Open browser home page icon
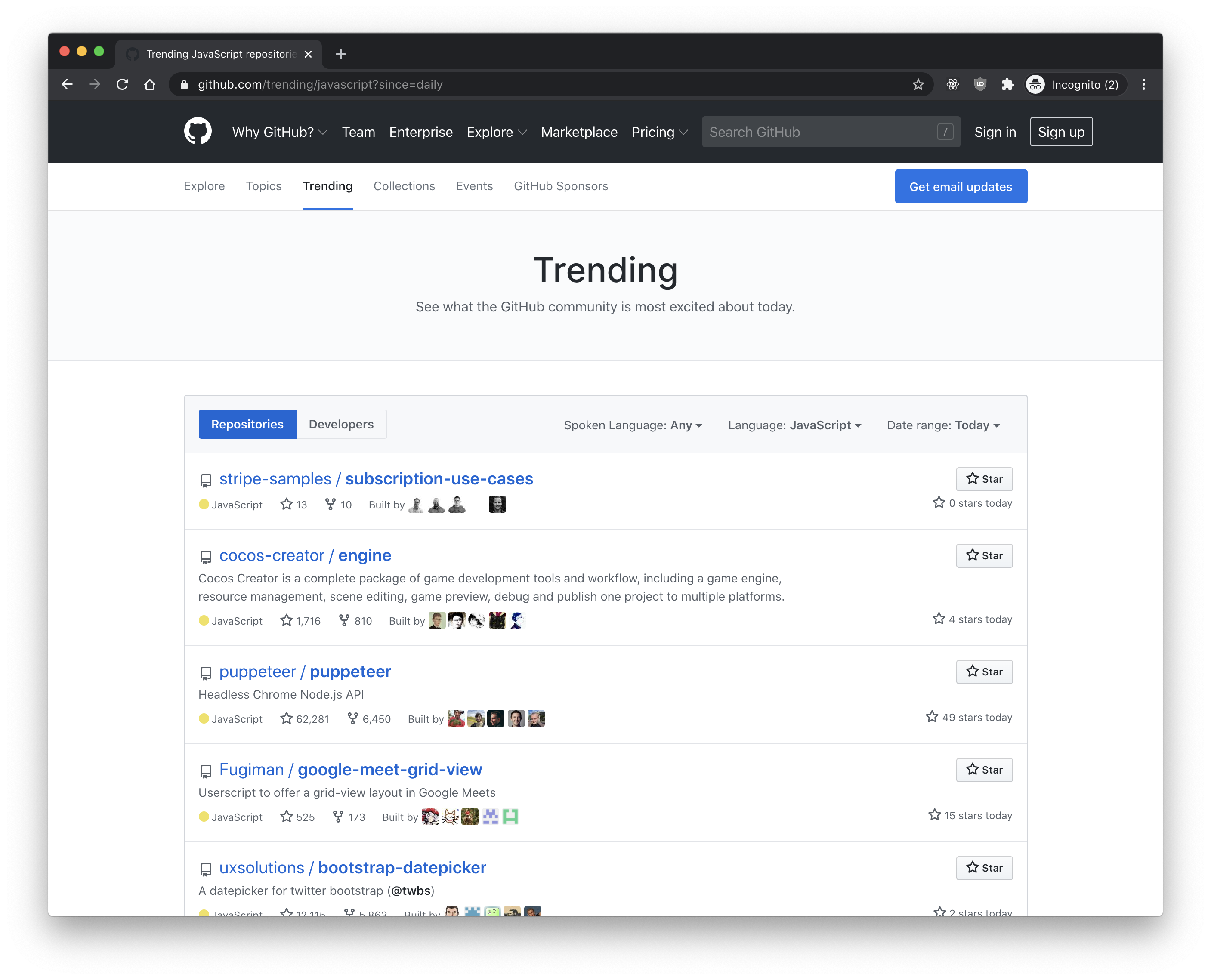Image resolution: width=1211 pixels, height=980 pixels. pos(150,85)
